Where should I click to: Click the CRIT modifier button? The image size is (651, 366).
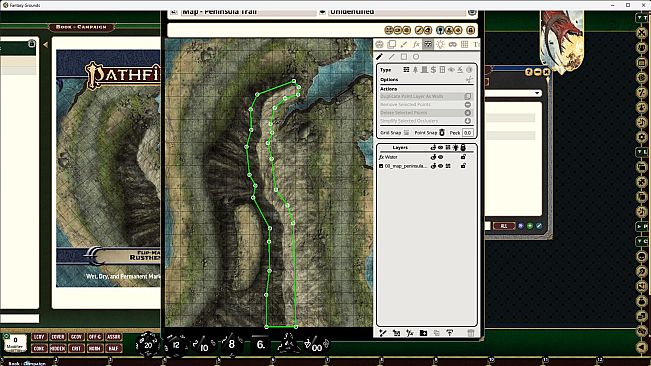76,348
